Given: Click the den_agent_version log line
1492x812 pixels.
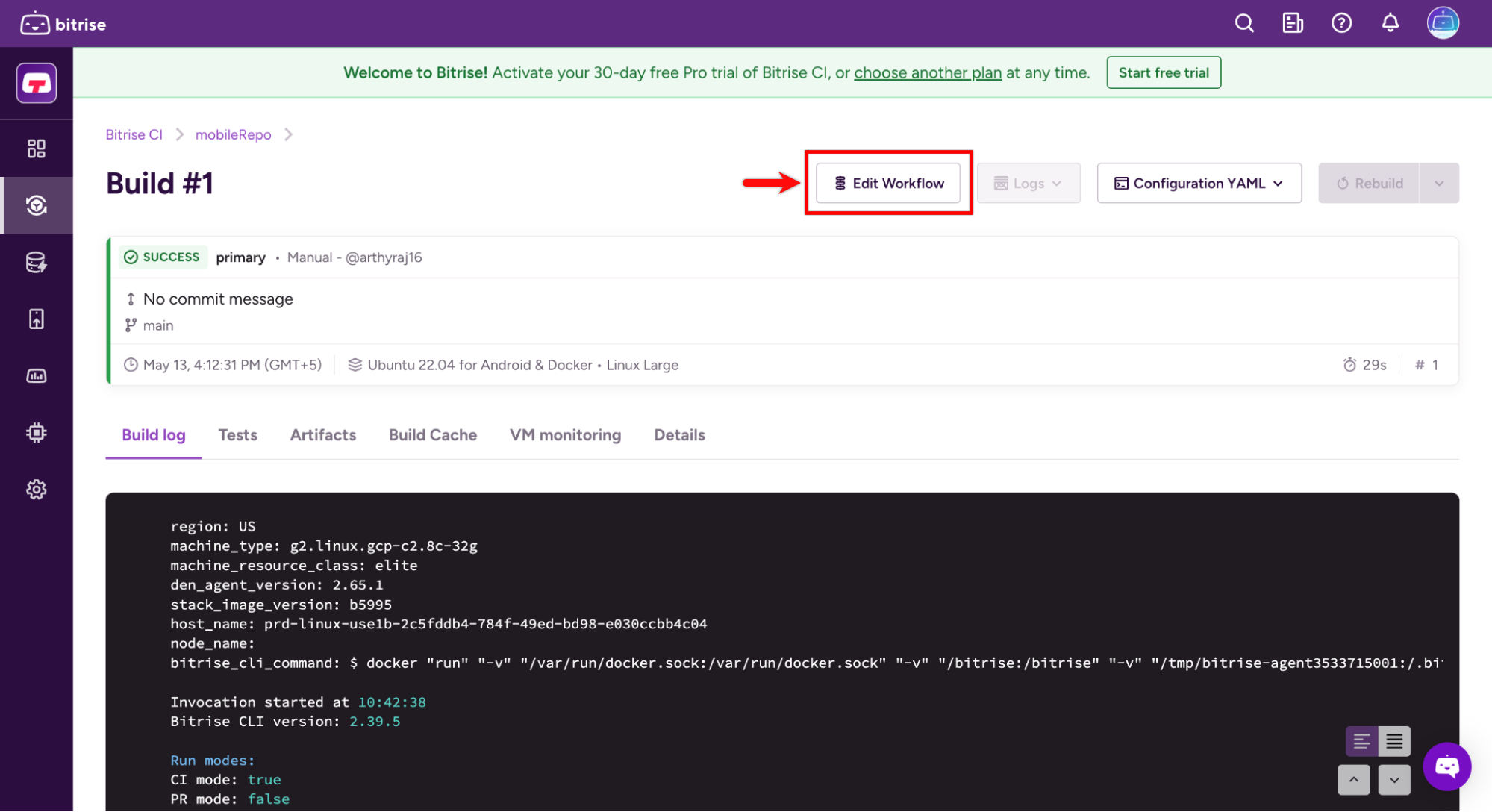Looking at the screenshot, I should 276,585.
